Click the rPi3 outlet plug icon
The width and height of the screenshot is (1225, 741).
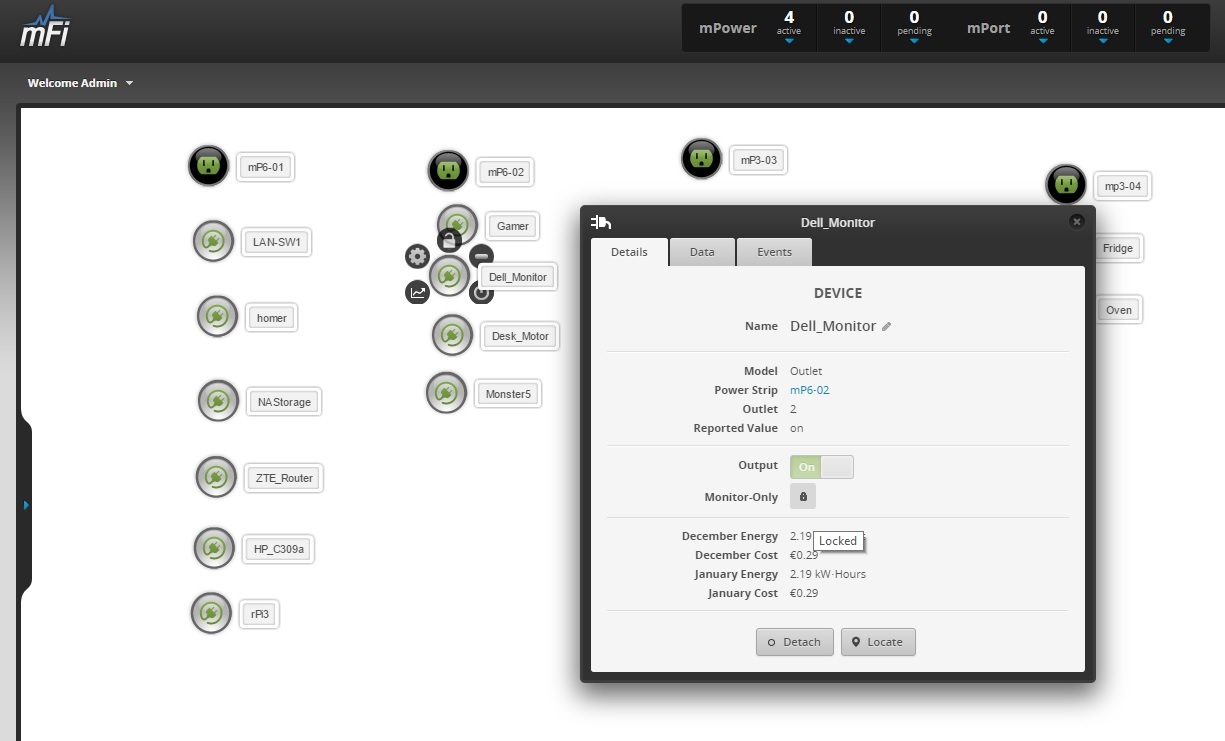(x=210, y=613)
